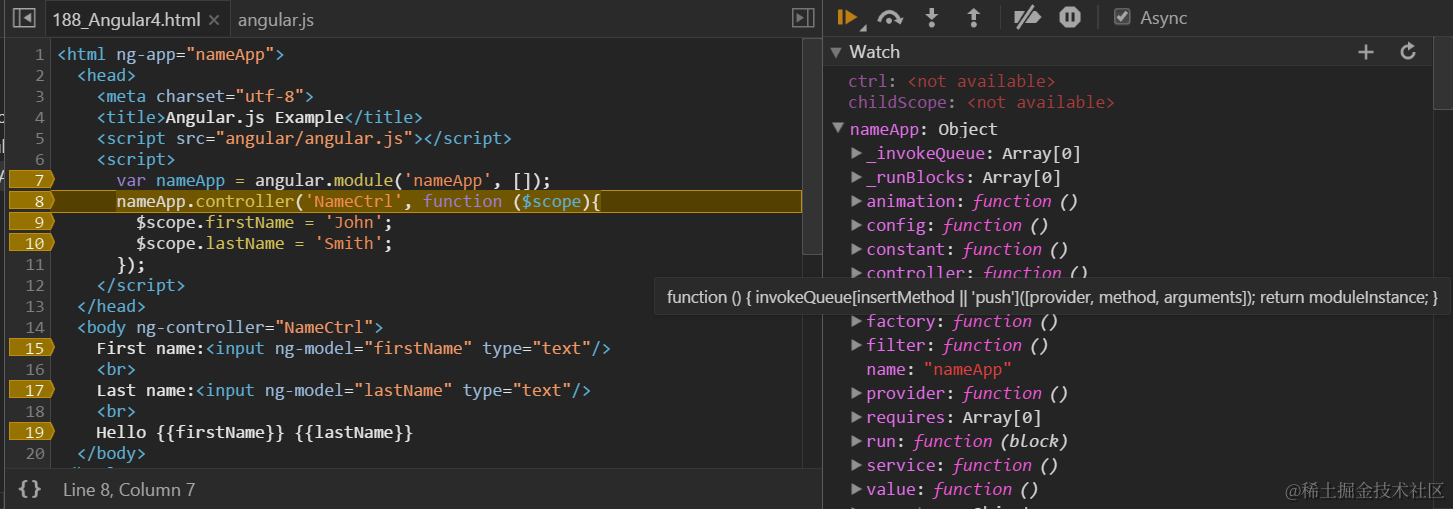Click the name "nameApp" property row
This screenshot has width=1453, height=509.
point(939,369)
